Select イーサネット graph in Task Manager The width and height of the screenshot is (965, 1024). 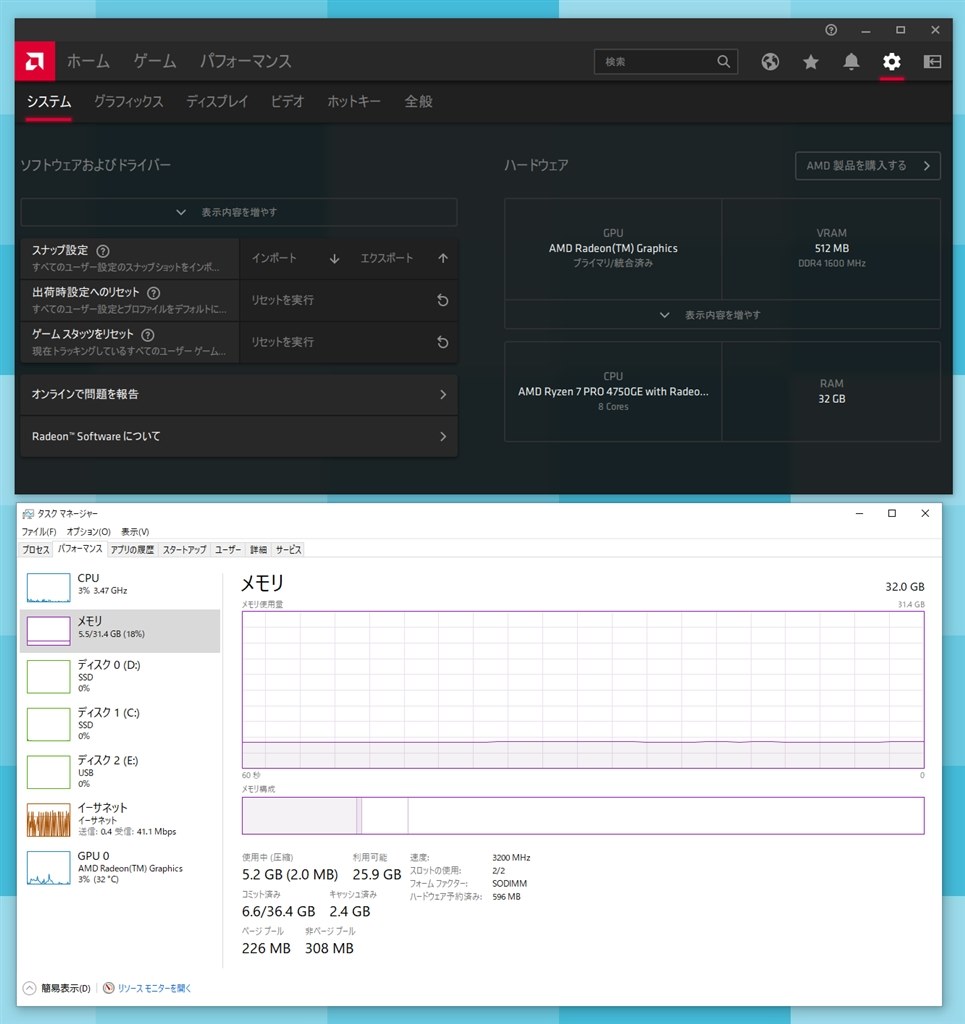[48, 820]
